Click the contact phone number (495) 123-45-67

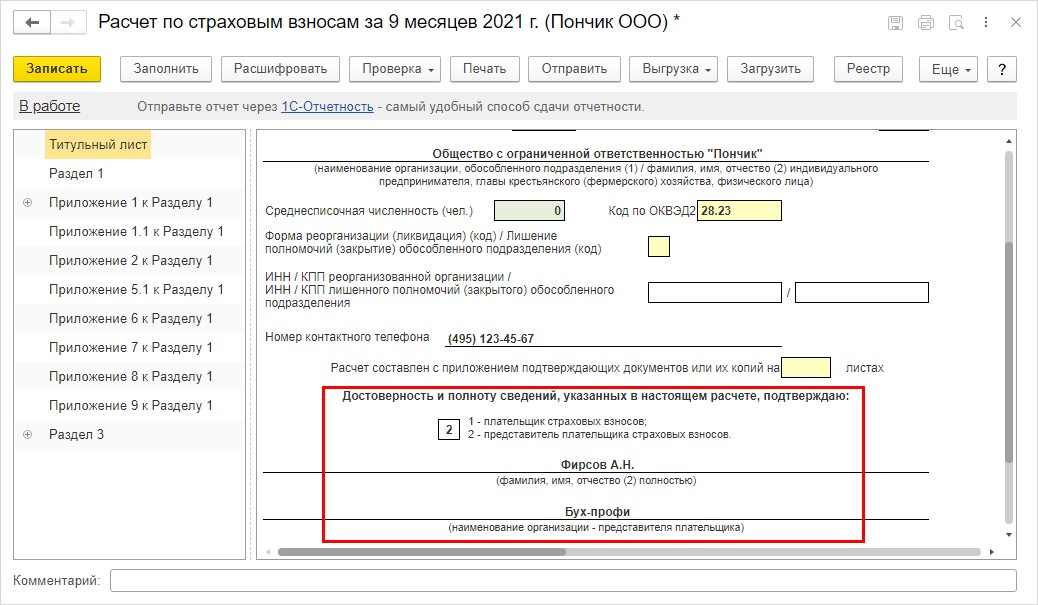point(491,338)
